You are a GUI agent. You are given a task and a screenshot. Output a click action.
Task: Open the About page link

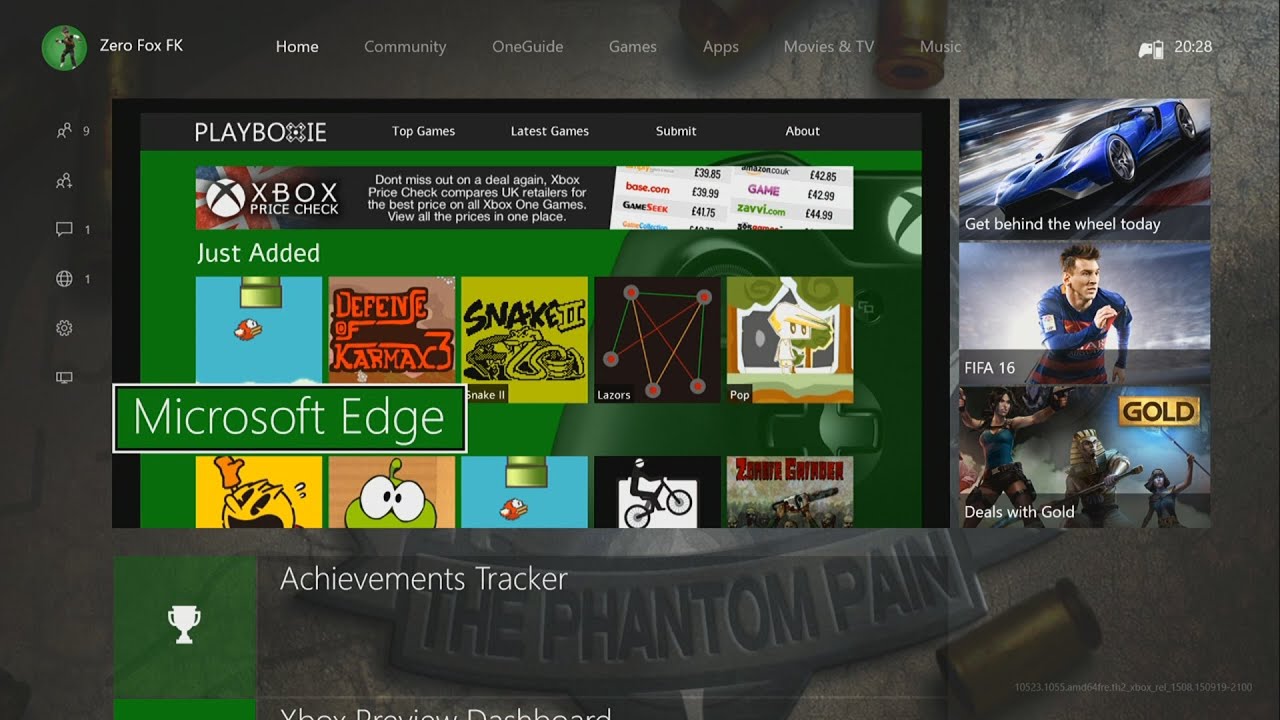[x=802, y=131]
